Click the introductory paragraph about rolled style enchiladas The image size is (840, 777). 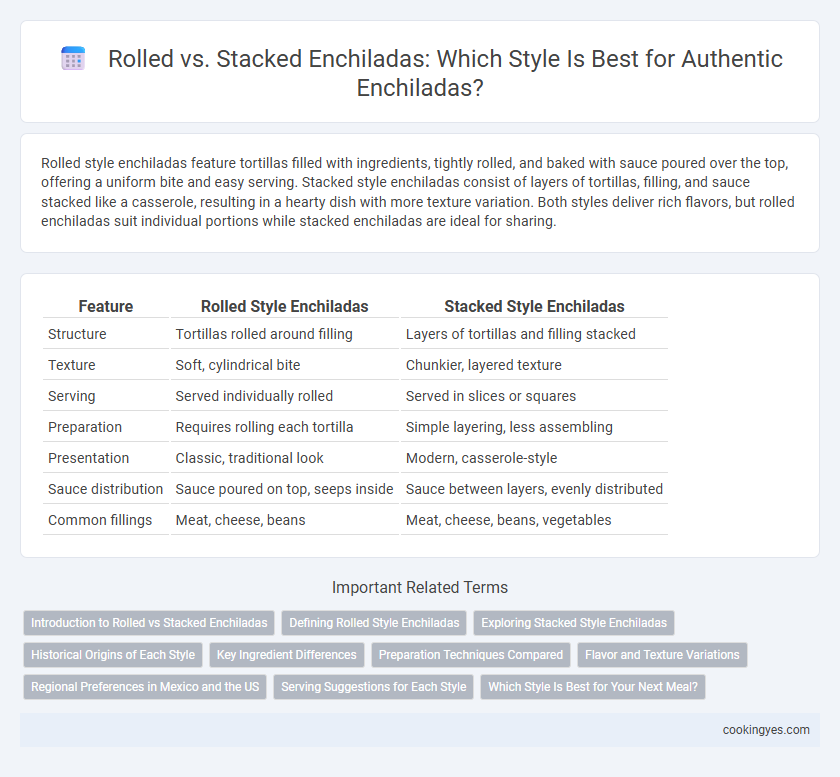[418, 192]
